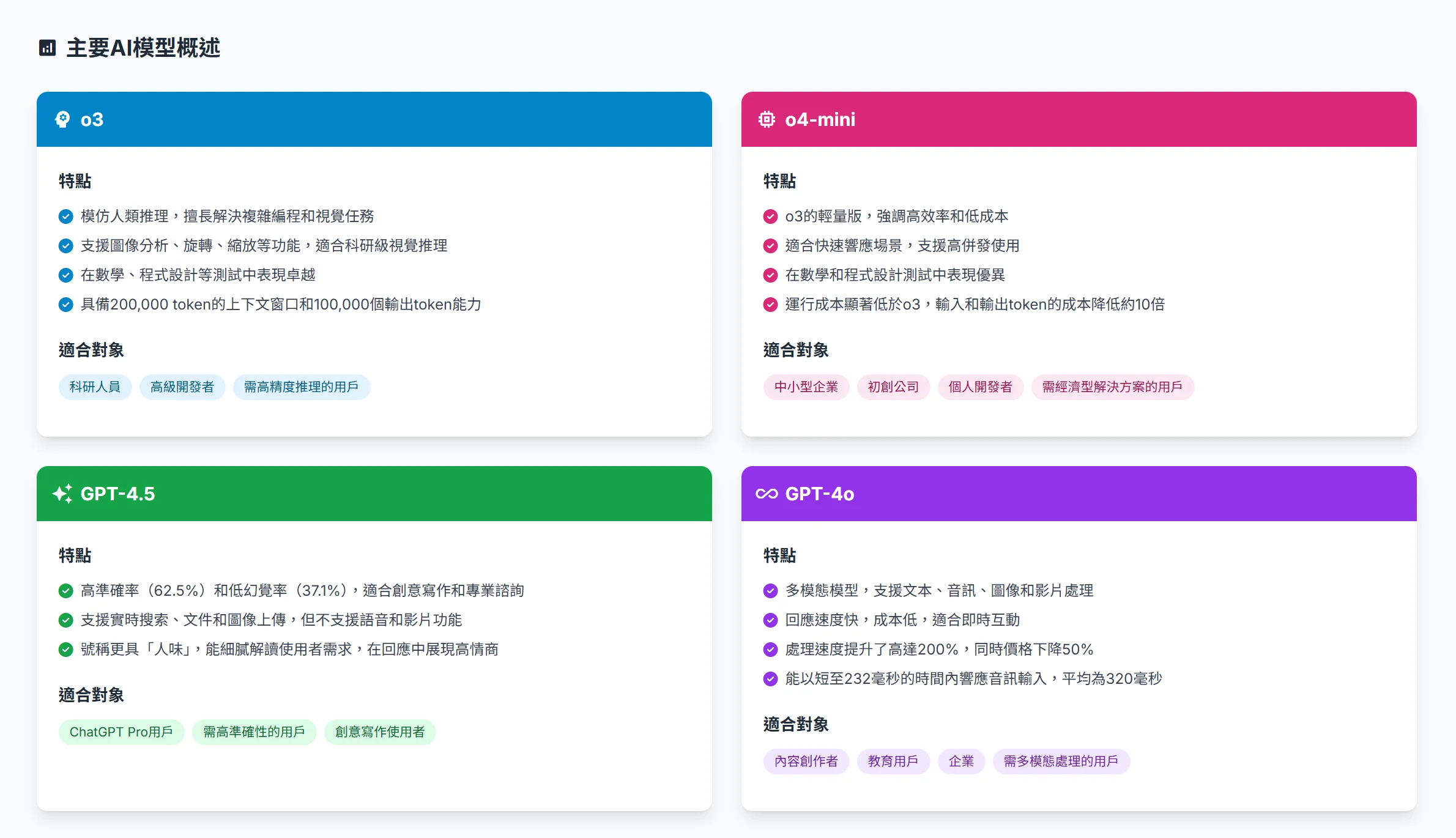This screenshot has height=838, width=1456.
Task: Select the 需多模態處理的用戶 tag
Action: click(x=1061, y=762)
